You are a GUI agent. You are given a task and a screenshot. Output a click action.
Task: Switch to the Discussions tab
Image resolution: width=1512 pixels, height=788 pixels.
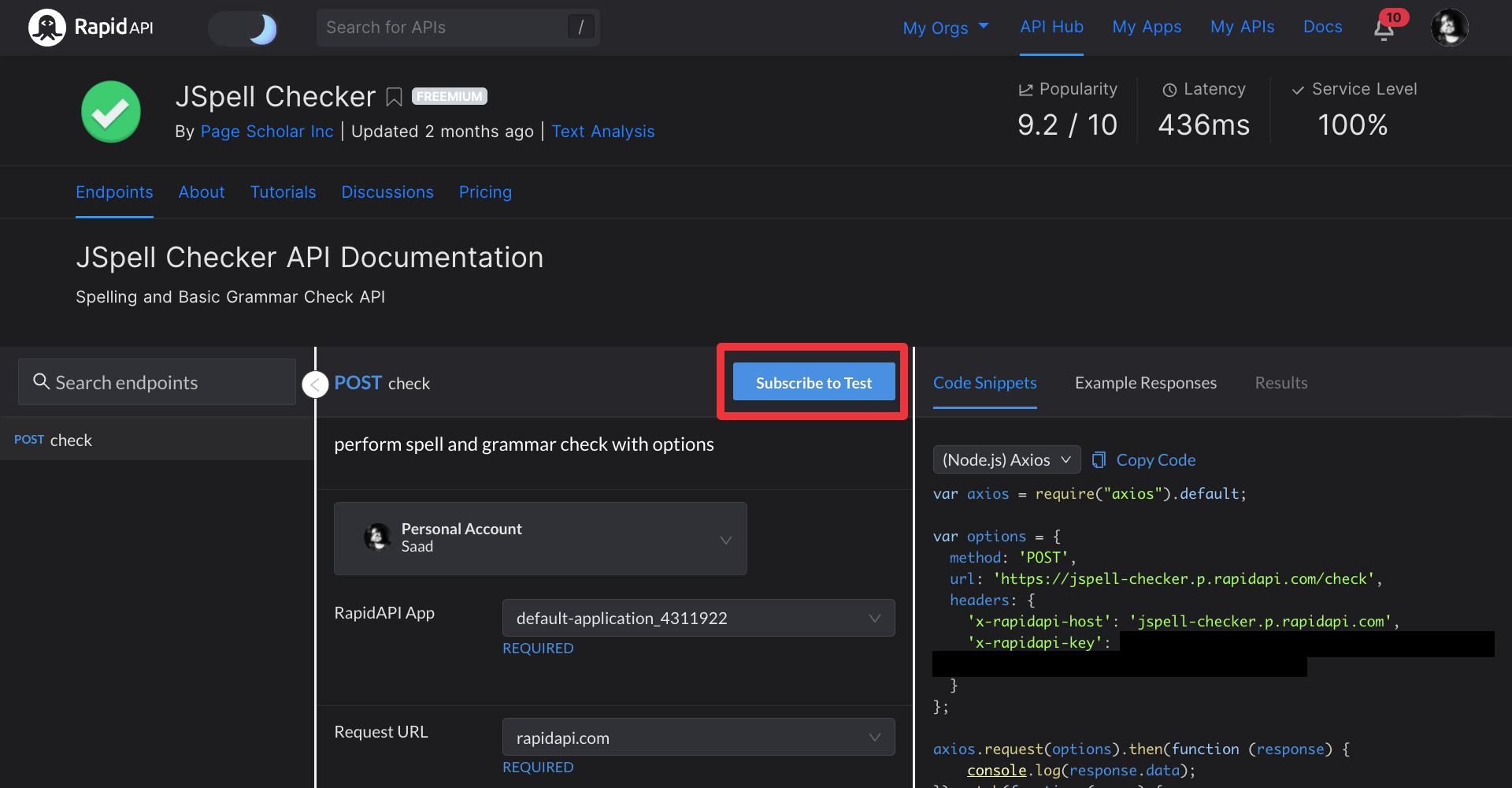(x=387, y=192)
